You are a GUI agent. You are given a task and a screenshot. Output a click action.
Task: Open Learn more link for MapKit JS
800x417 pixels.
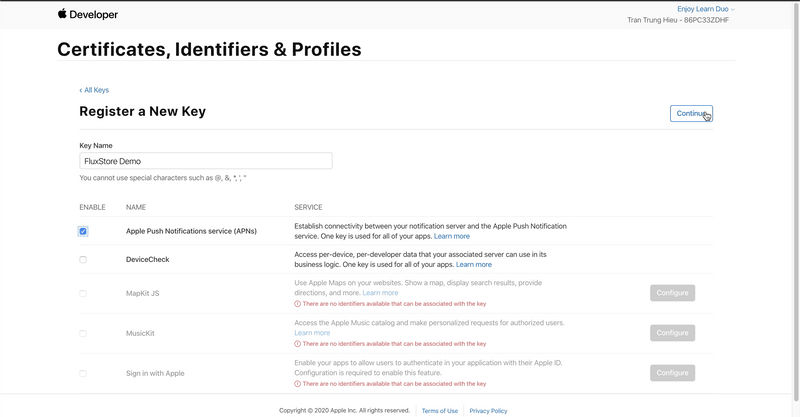pyautogui.click(x=380, y=293)
